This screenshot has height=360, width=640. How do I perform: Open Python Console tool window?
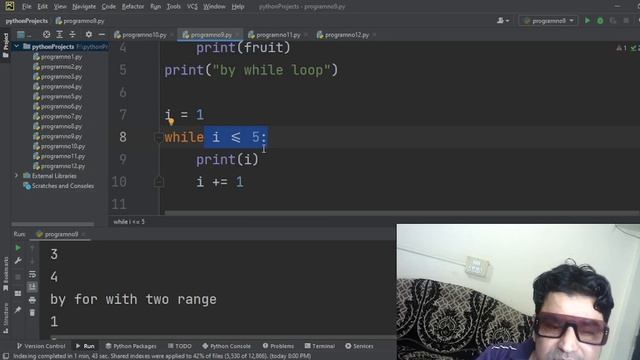[x=227, y=346]
